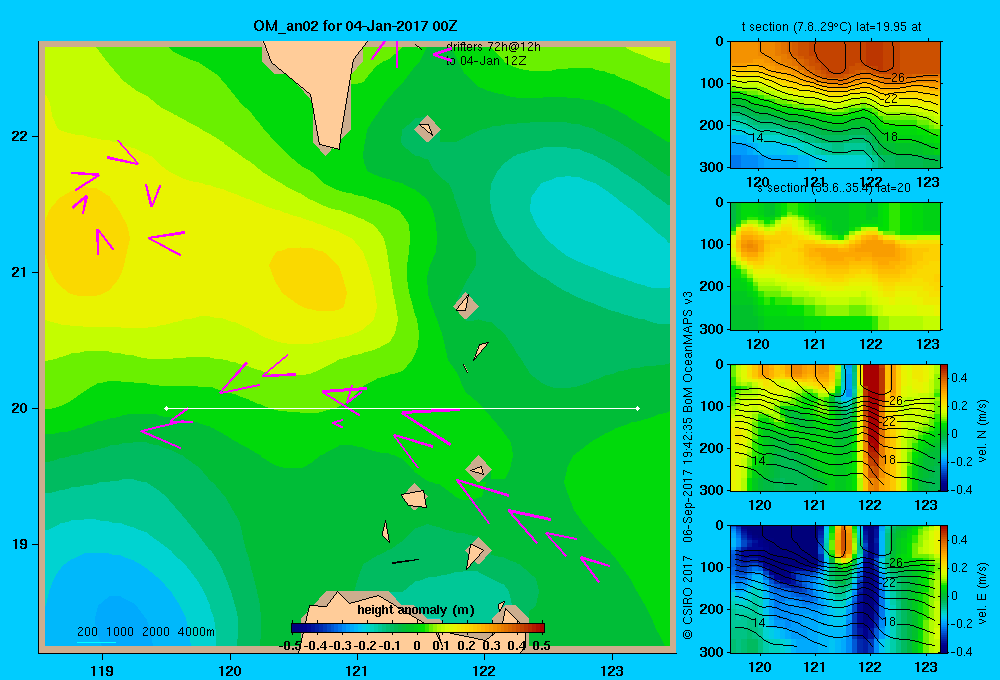Click the "vel. N (m/s)" axis label
Viewport: 1000px width, 680px height.
click(983, 431)
